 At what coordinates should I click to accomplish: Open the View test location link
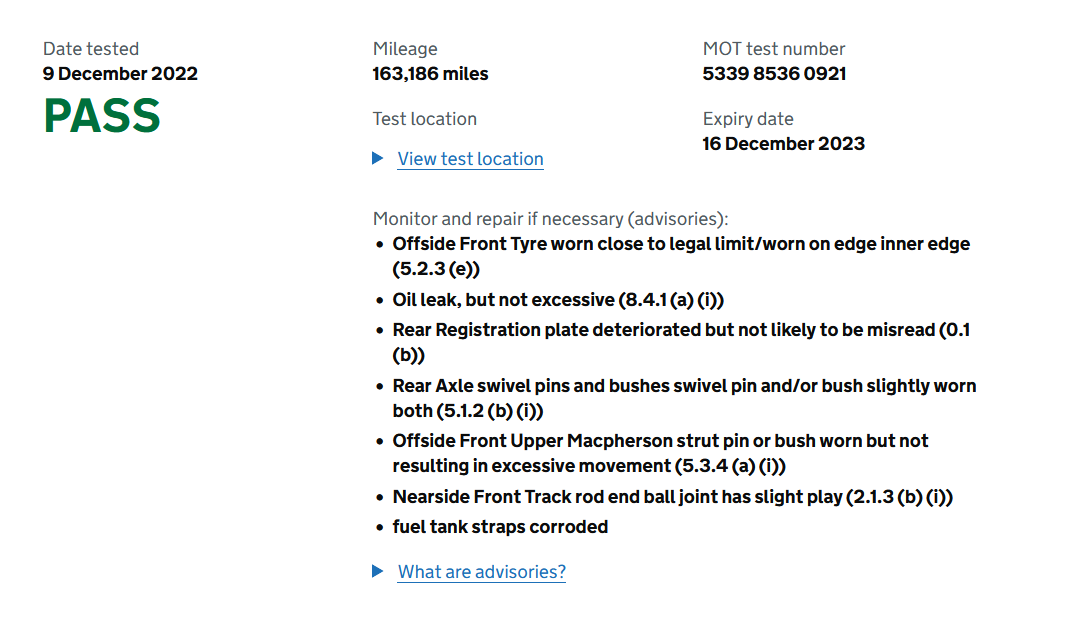pyautogui.click(x=471, y=159)
